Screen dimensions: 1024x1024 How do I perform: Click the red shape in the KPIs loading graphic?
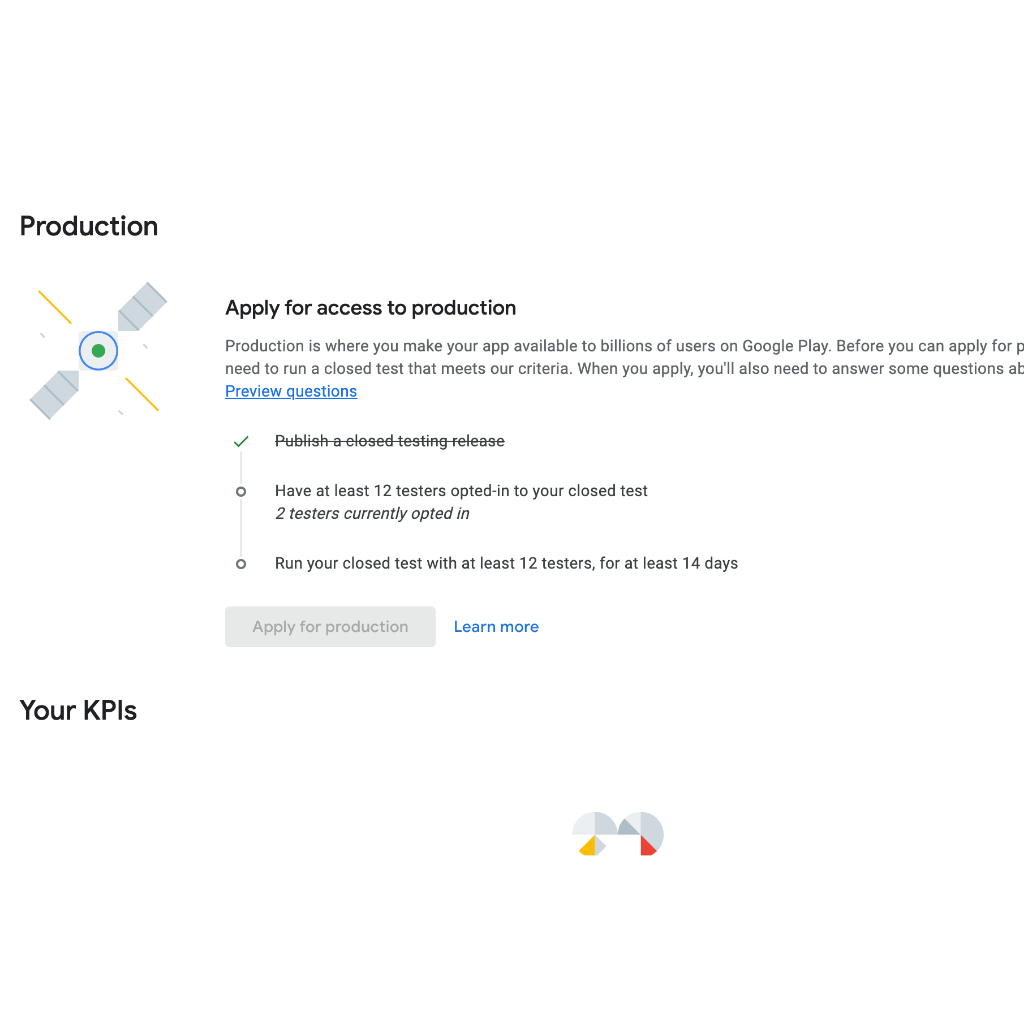[x=646, y=846]
